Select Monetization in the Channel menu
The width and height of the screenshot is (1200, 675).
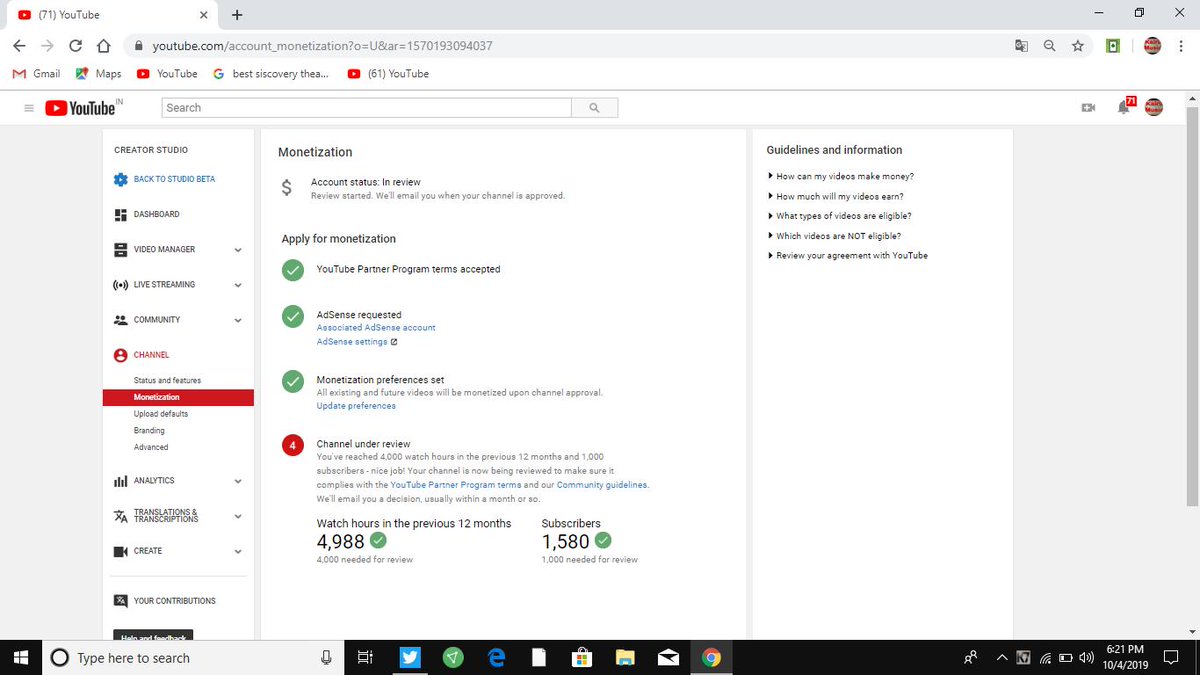(178, 397)
